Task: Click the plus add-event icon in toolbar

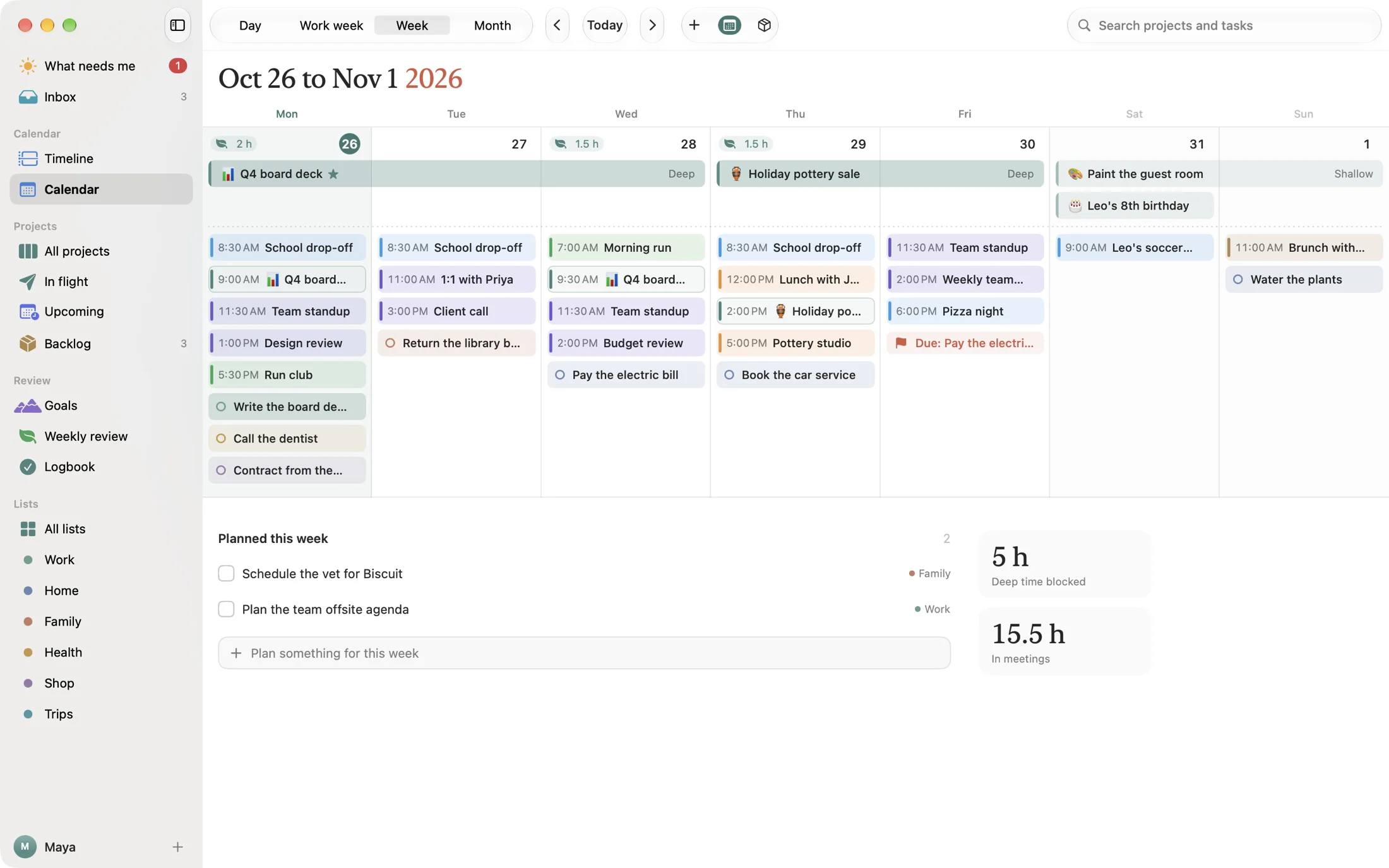Action: pyautogui.click(x=694, y=25)
